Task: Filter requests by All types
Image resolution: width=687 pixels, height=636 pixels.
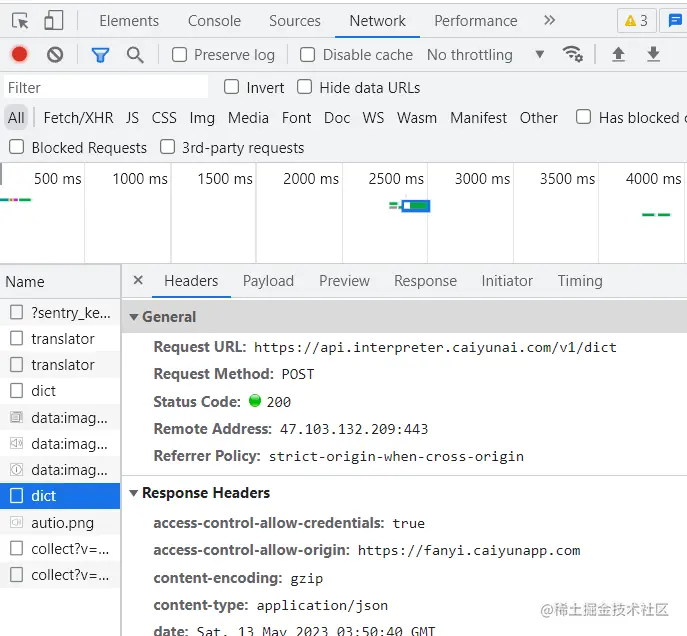Action: [x=16, y=117]
